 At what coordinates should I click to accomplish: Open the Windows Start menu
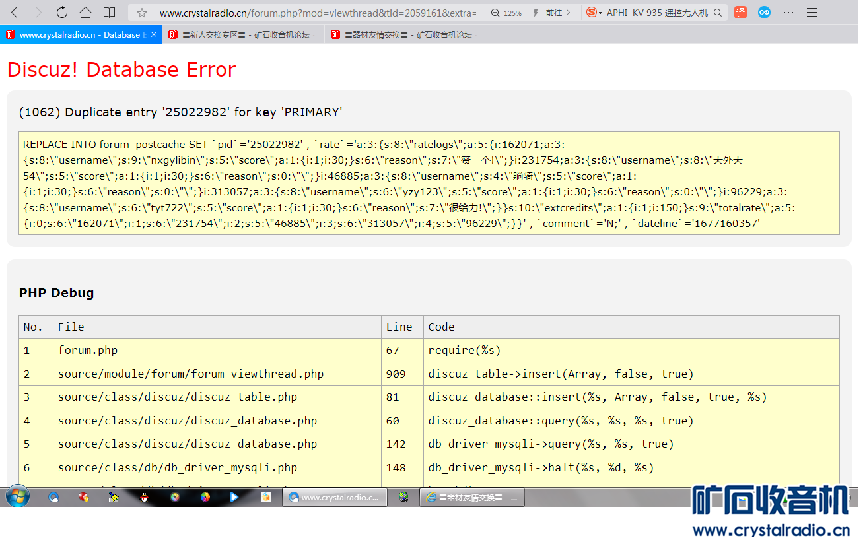(17, 496)
